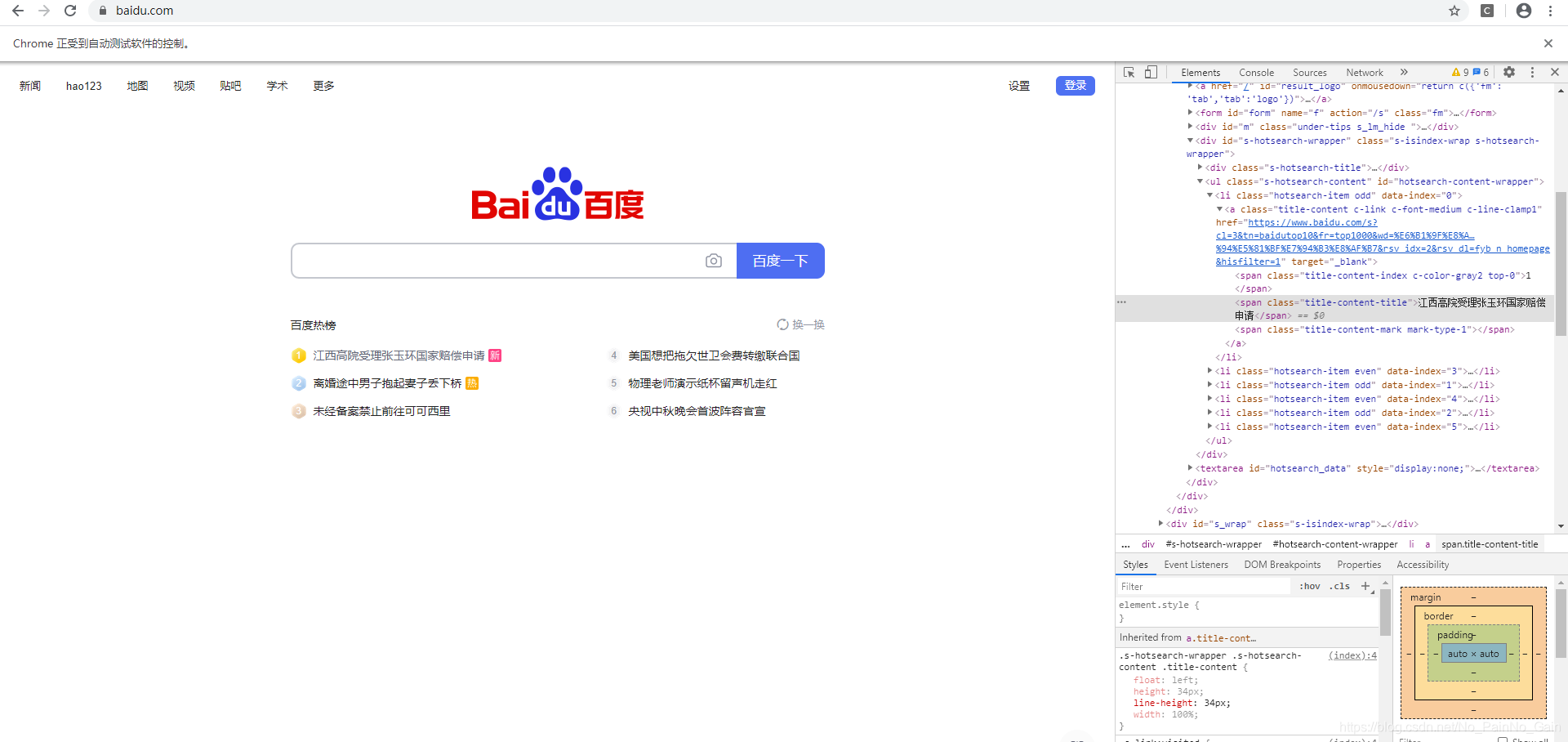The height and width of the screenshot is (742, 1568).
Task: Open the 贴吧 link
Action: tap(230, 86)
